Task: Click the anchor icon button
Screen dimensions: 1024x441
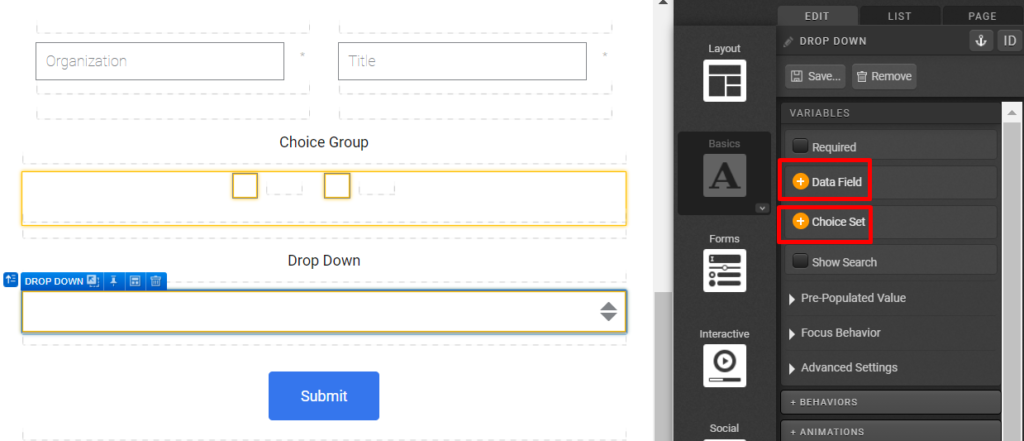Action: 979,41
